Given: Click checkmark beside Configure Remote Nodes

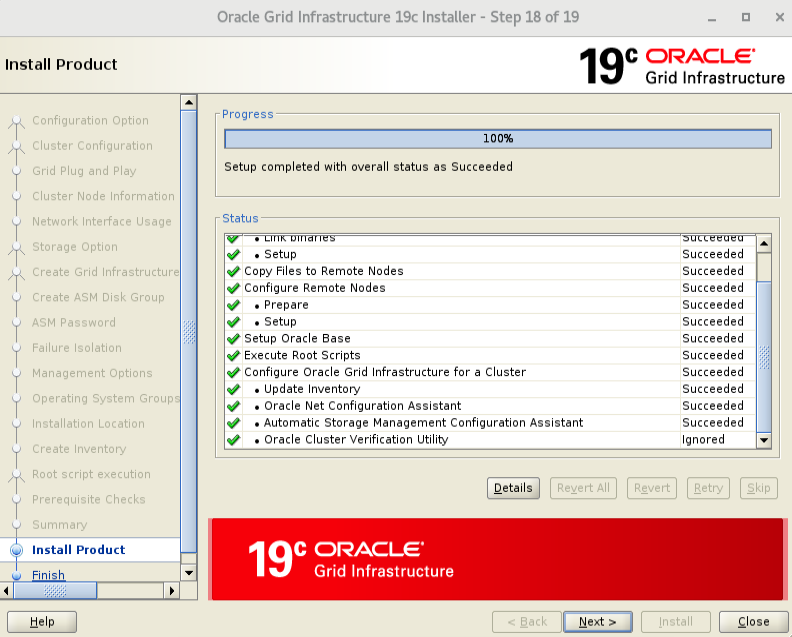Looking at the screenshot, I should click(233, 288).
